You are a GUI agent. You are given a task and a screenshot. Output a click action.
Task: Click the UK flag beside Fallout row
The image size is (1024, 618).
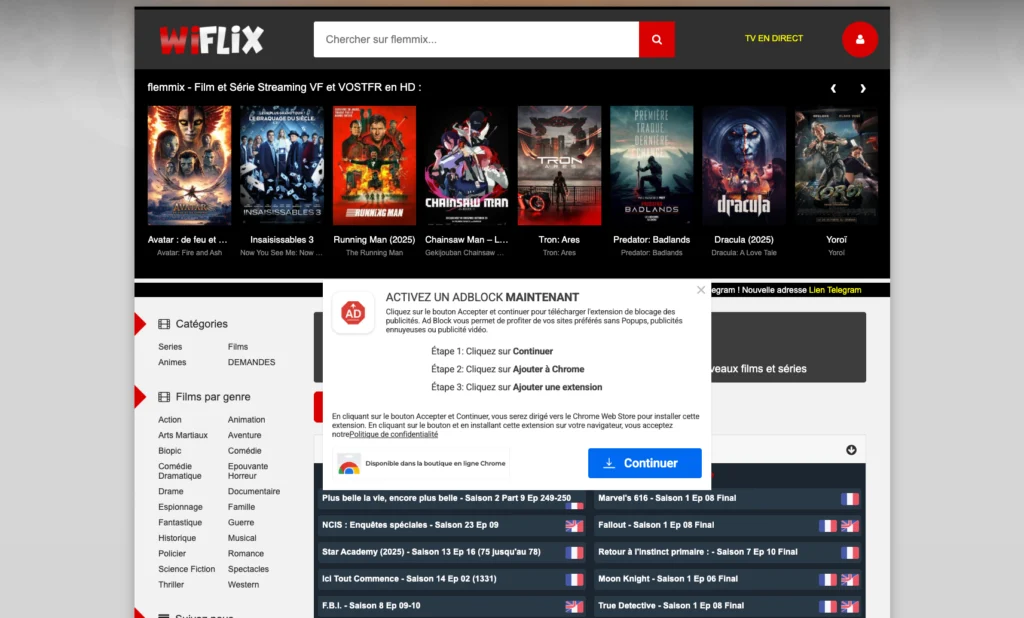pos(850,526)
